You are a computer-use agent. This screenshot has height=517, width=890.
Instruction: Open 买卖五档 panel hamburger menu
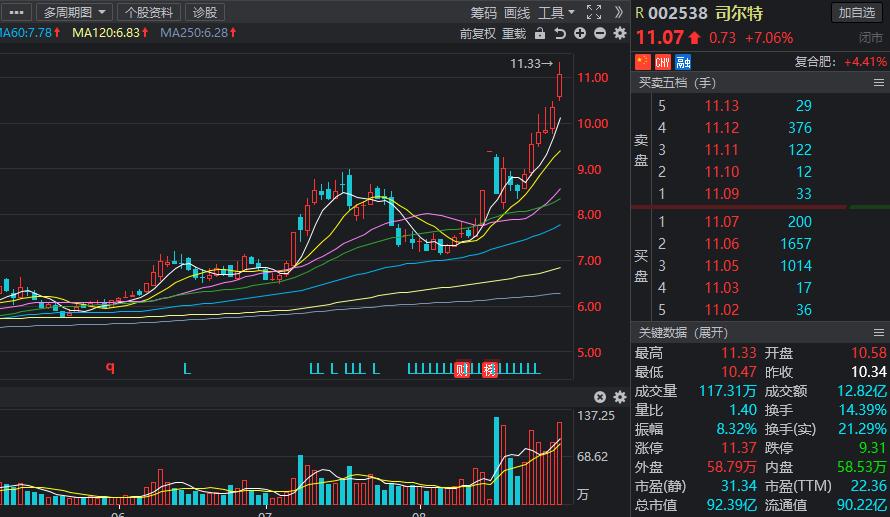coord(879,83)
